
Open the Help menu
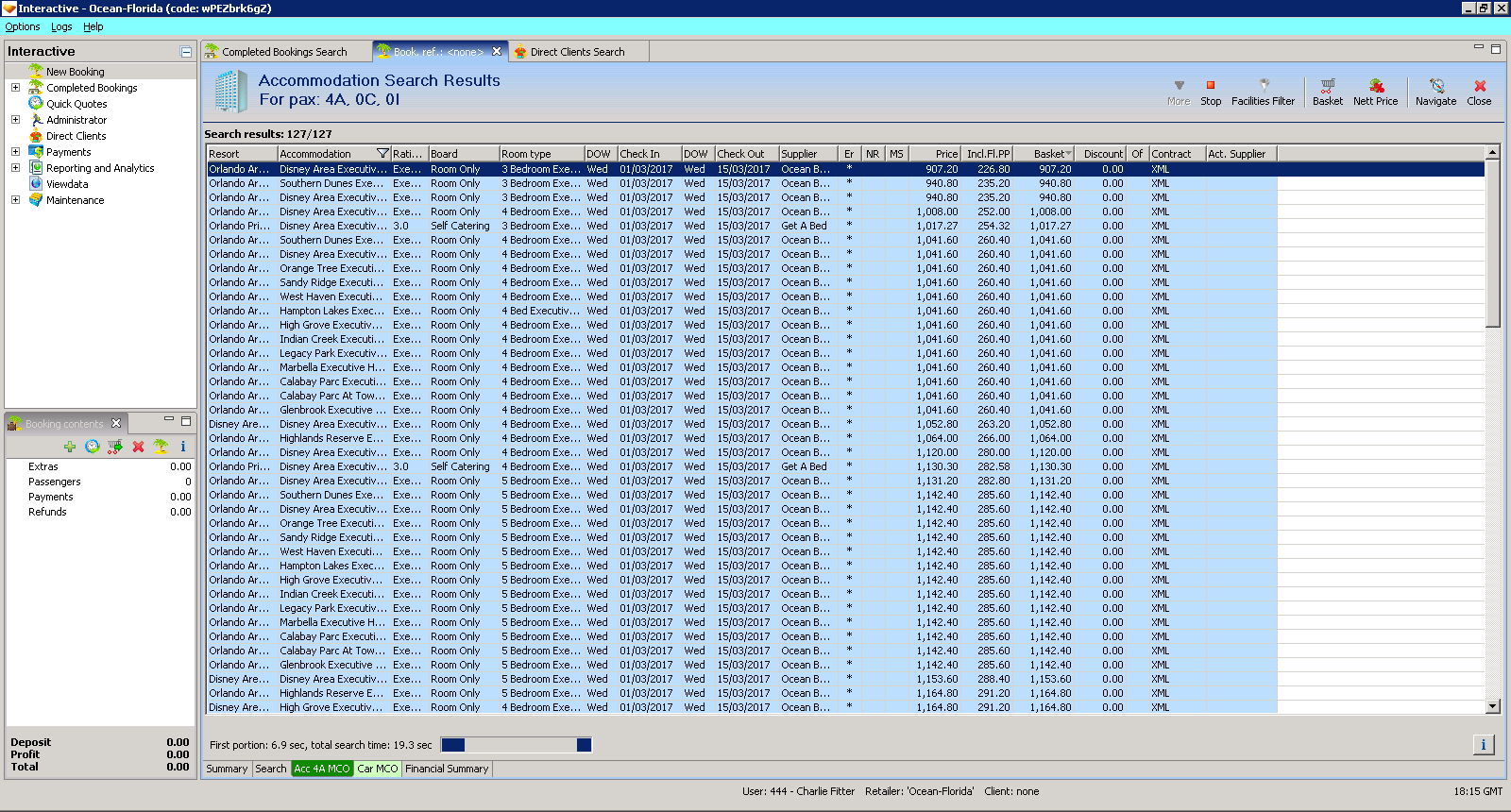(x=93, y=26)
